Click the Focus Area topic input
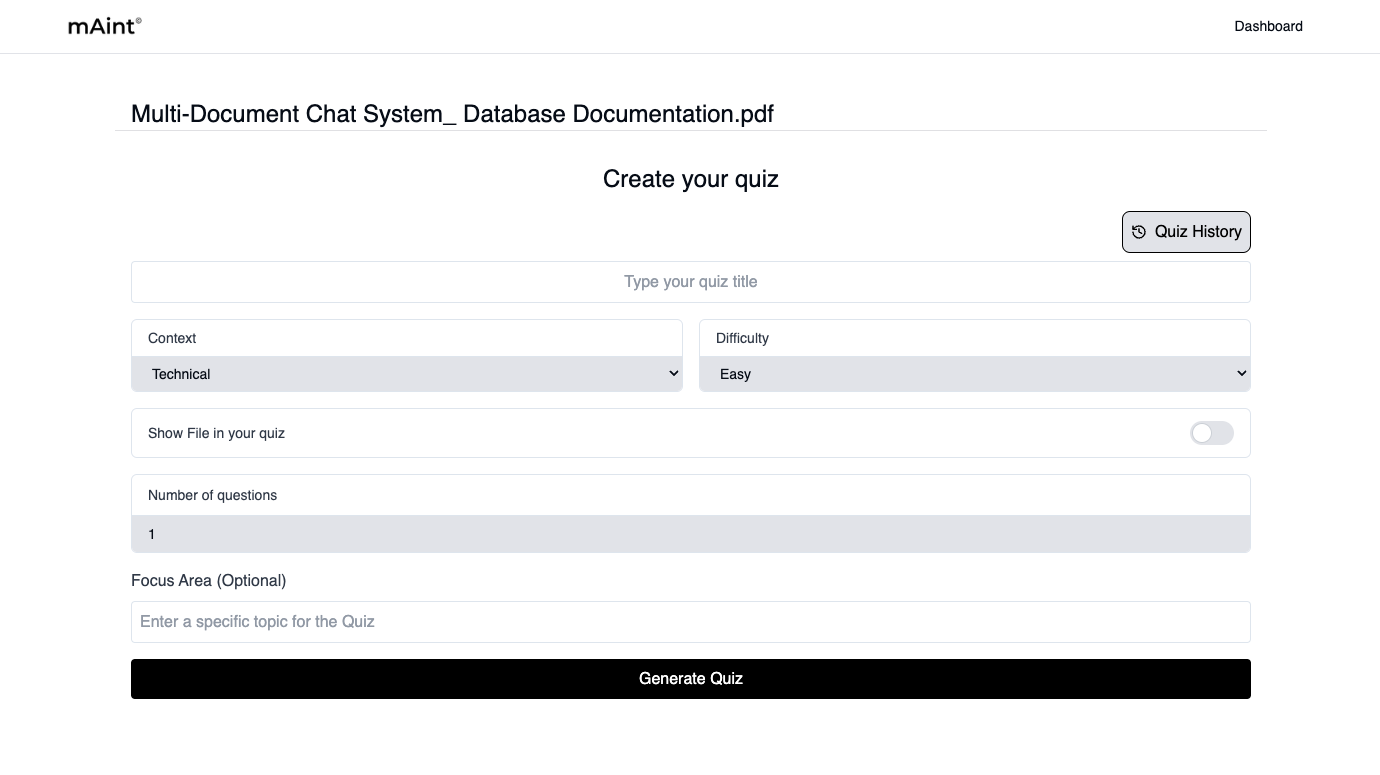This screenshot has width=1380, height=775. [690, 621]
